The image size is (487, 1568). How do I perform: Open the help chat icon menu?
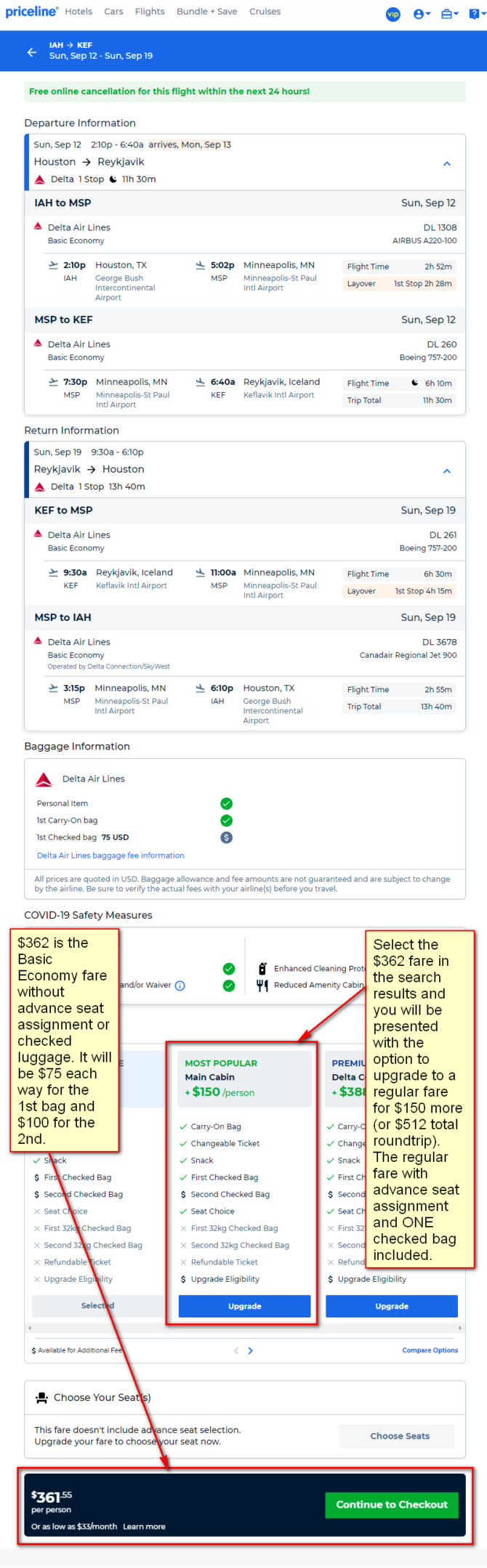pos(476,14)
